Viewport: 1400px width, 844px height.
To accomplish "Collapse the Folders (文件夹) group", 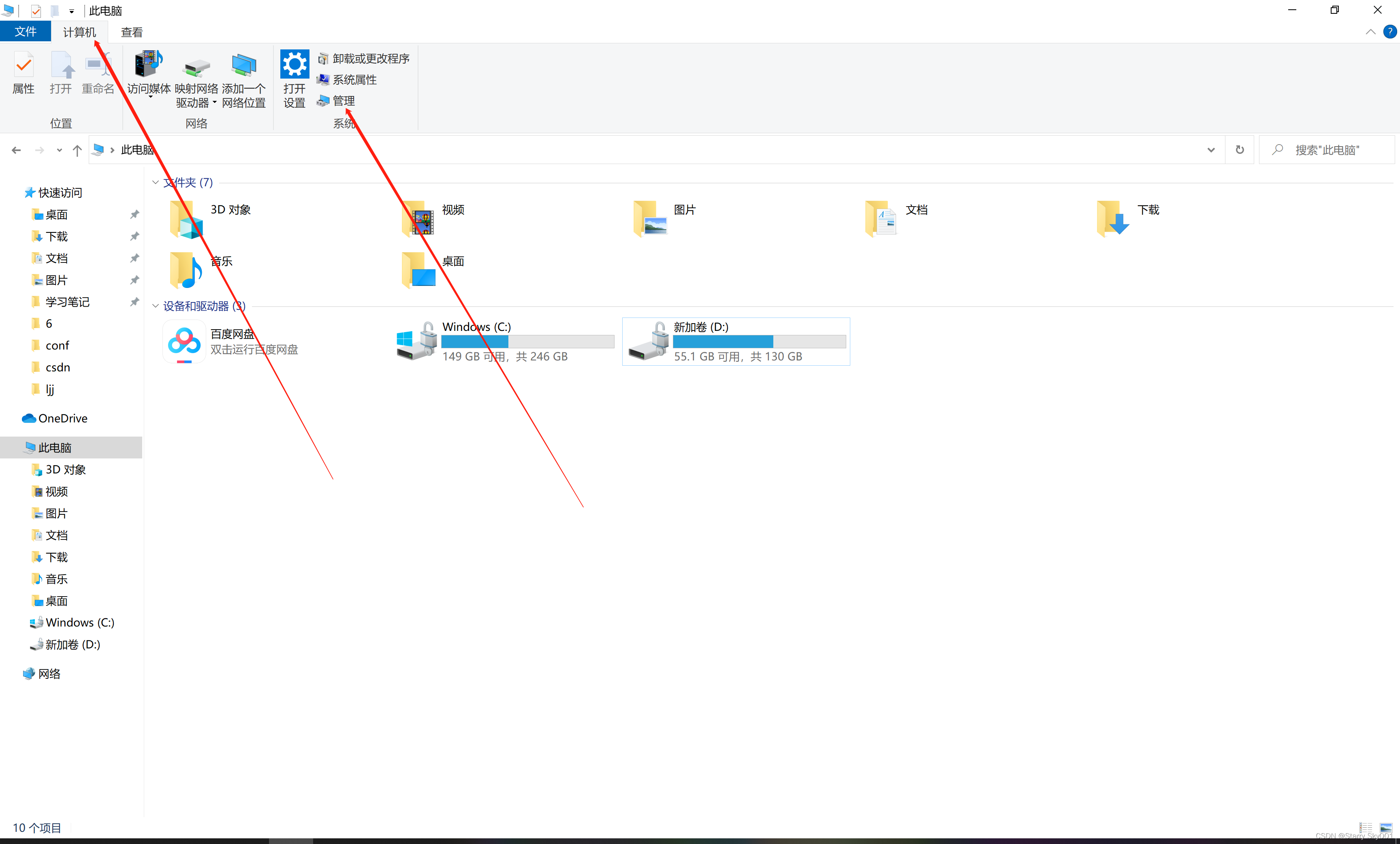I will coord(155,182).
